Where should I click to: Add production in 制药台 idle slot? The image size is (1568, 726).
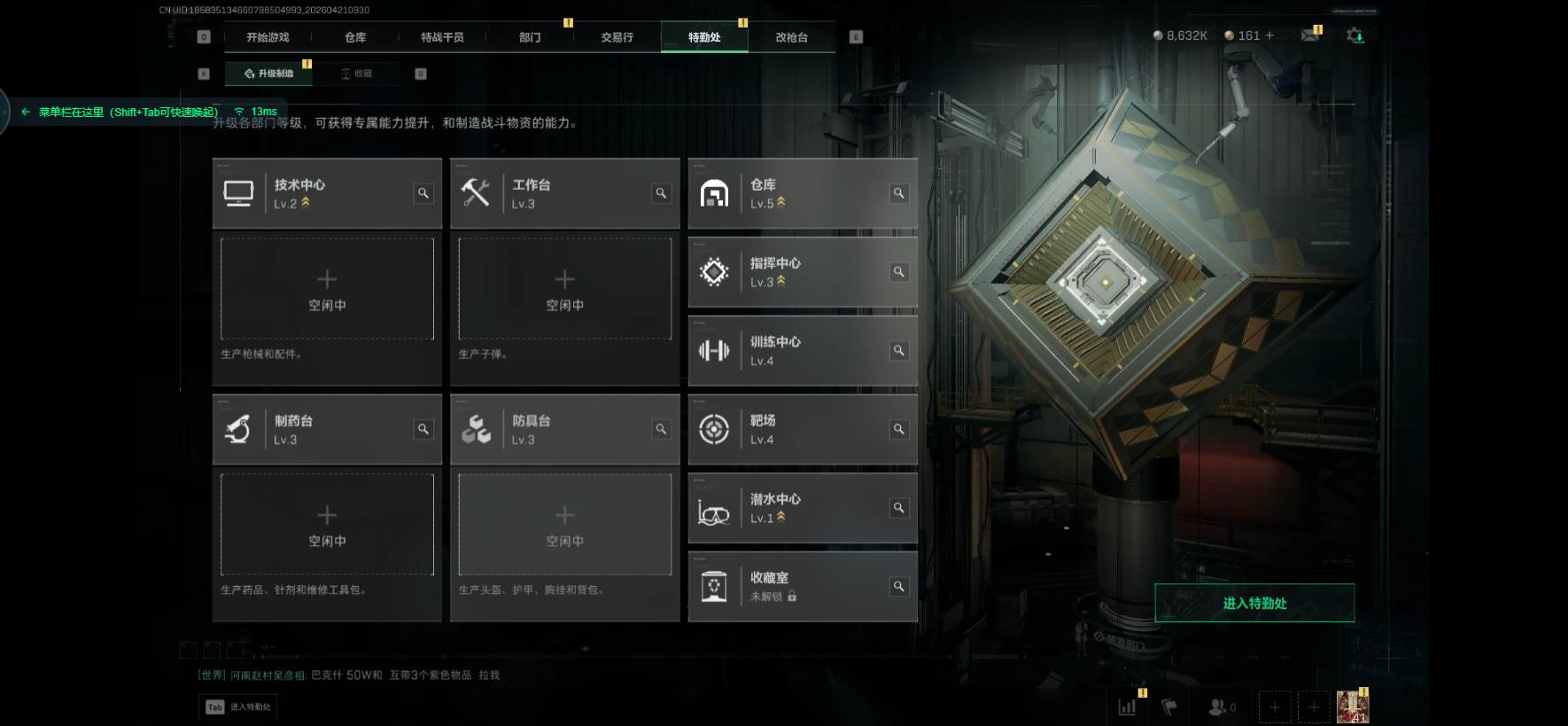click(327, 525)
